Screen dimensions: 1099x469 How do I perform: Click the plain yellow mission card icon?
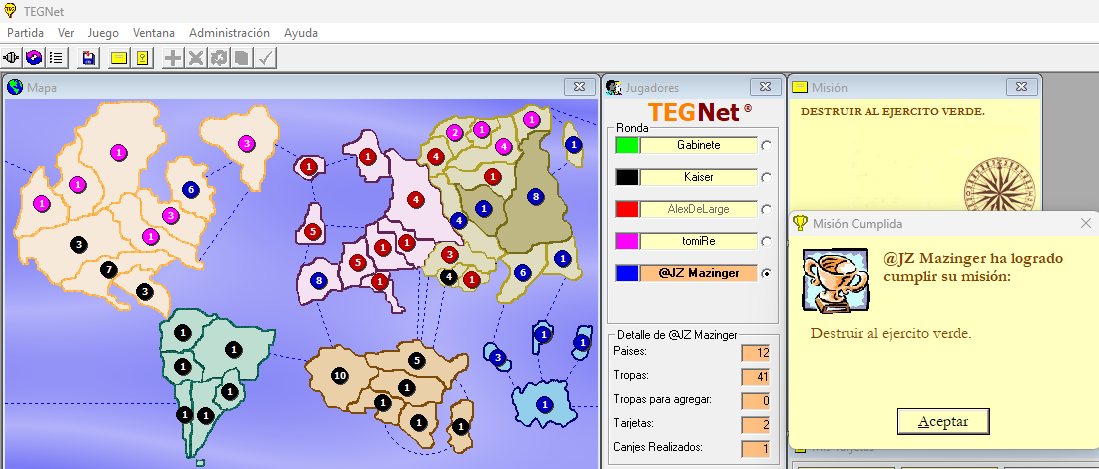click(x=119, y=57)
